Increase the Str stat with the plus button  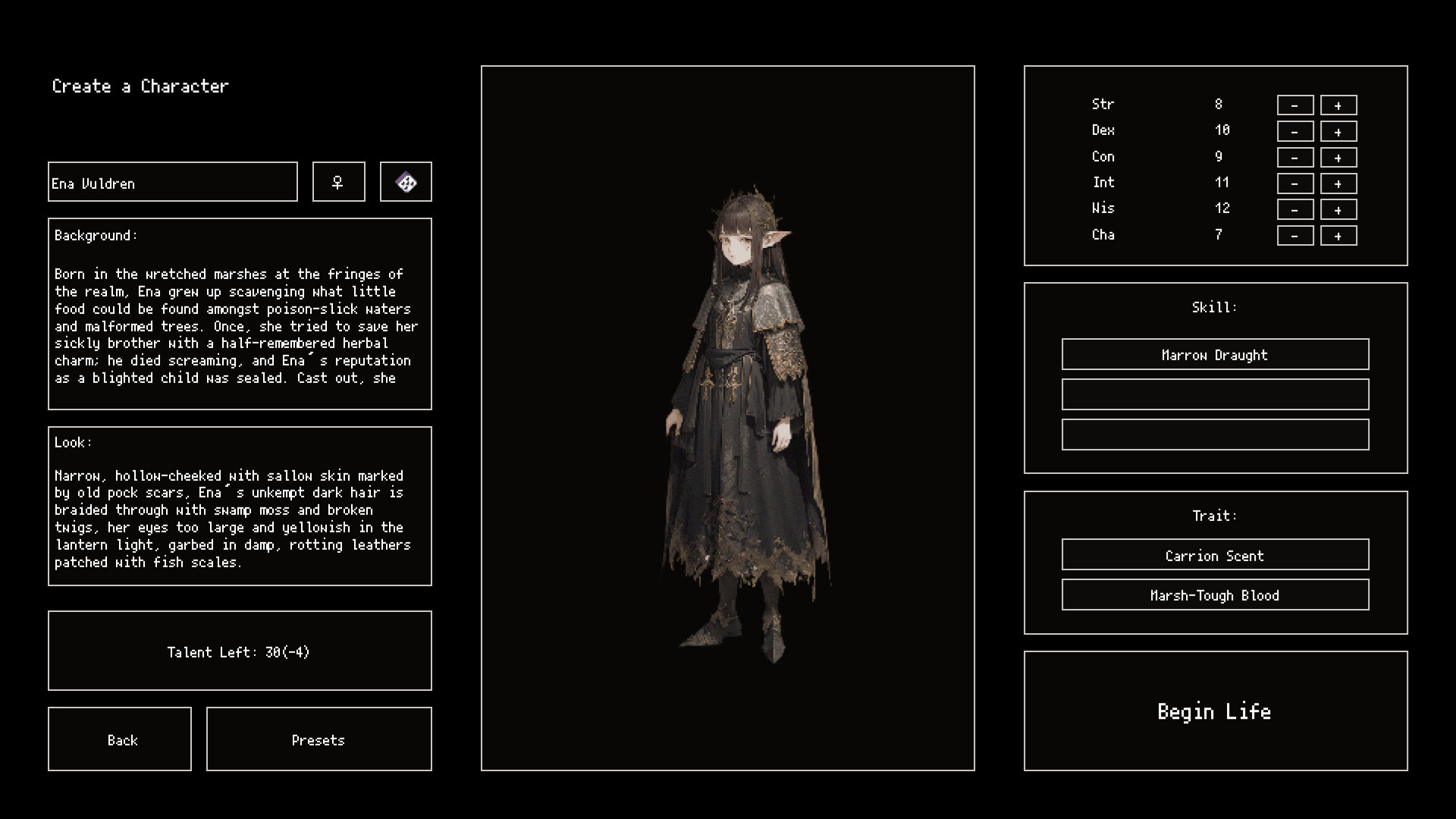click(1338, 105)
